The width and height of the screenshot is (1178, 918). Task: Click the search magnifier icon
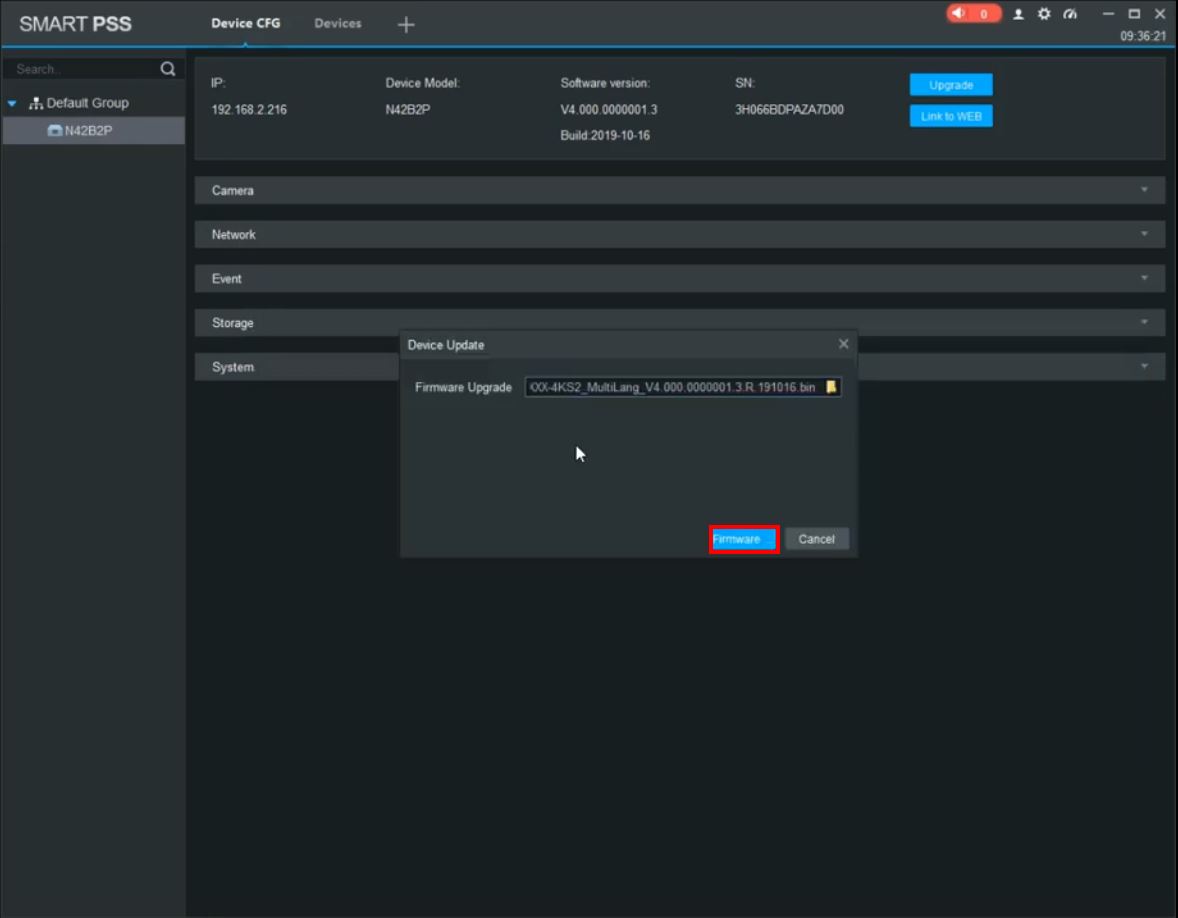pyautogui.click(x=168, y=69)
